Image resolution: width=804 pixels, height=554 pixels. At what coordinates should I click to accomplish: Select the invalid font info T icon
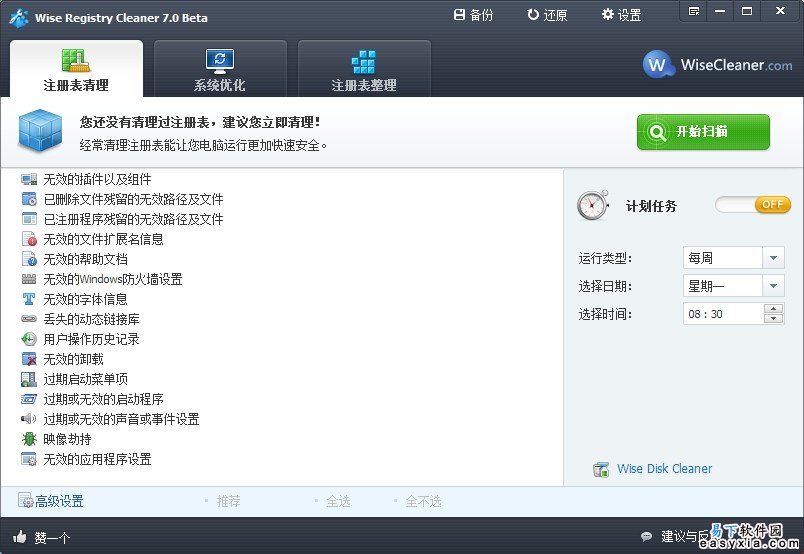(x=29, y=299)
